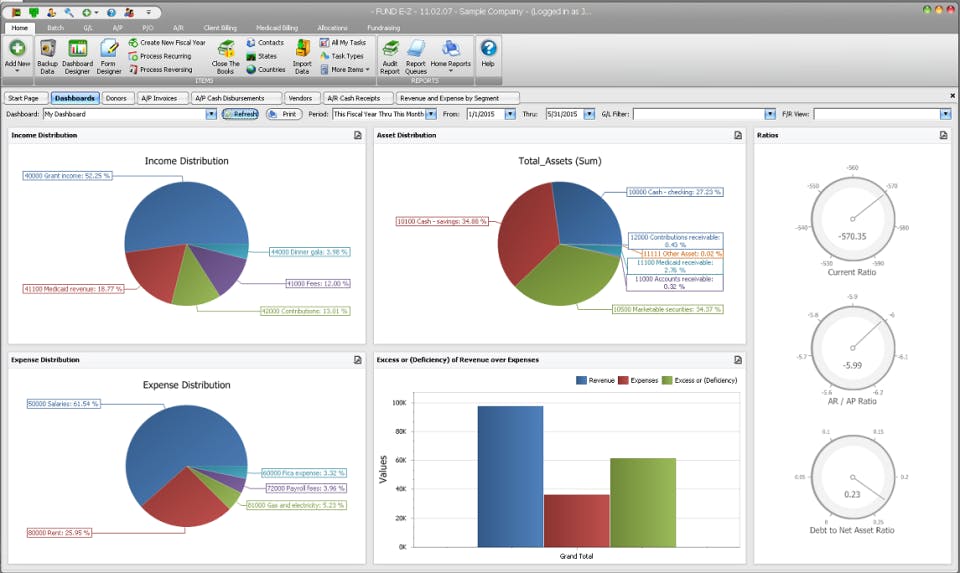The width and height of the screenshot is (960, 573).
Task: Open the Period dropdown list
Action: click(x=431, y=114)
